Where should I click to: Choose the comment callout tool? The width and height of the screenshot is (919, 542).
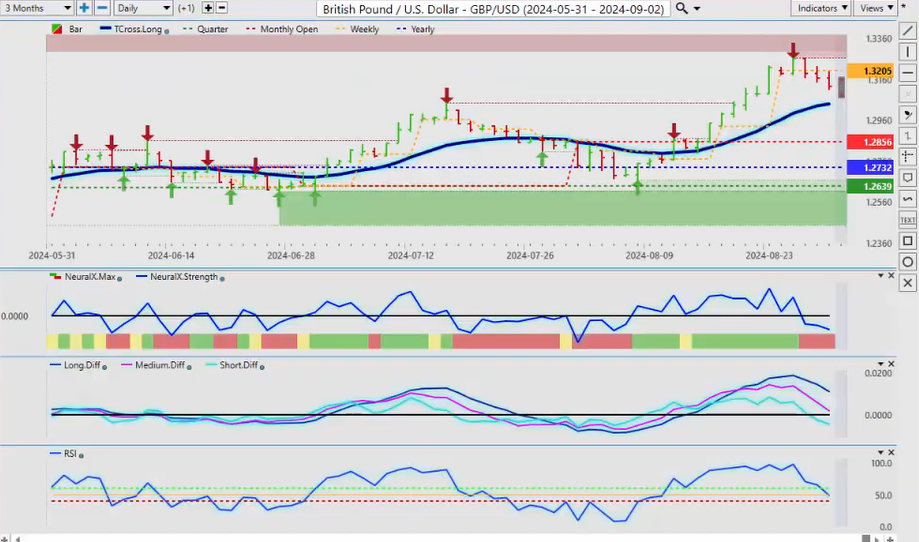908,178
